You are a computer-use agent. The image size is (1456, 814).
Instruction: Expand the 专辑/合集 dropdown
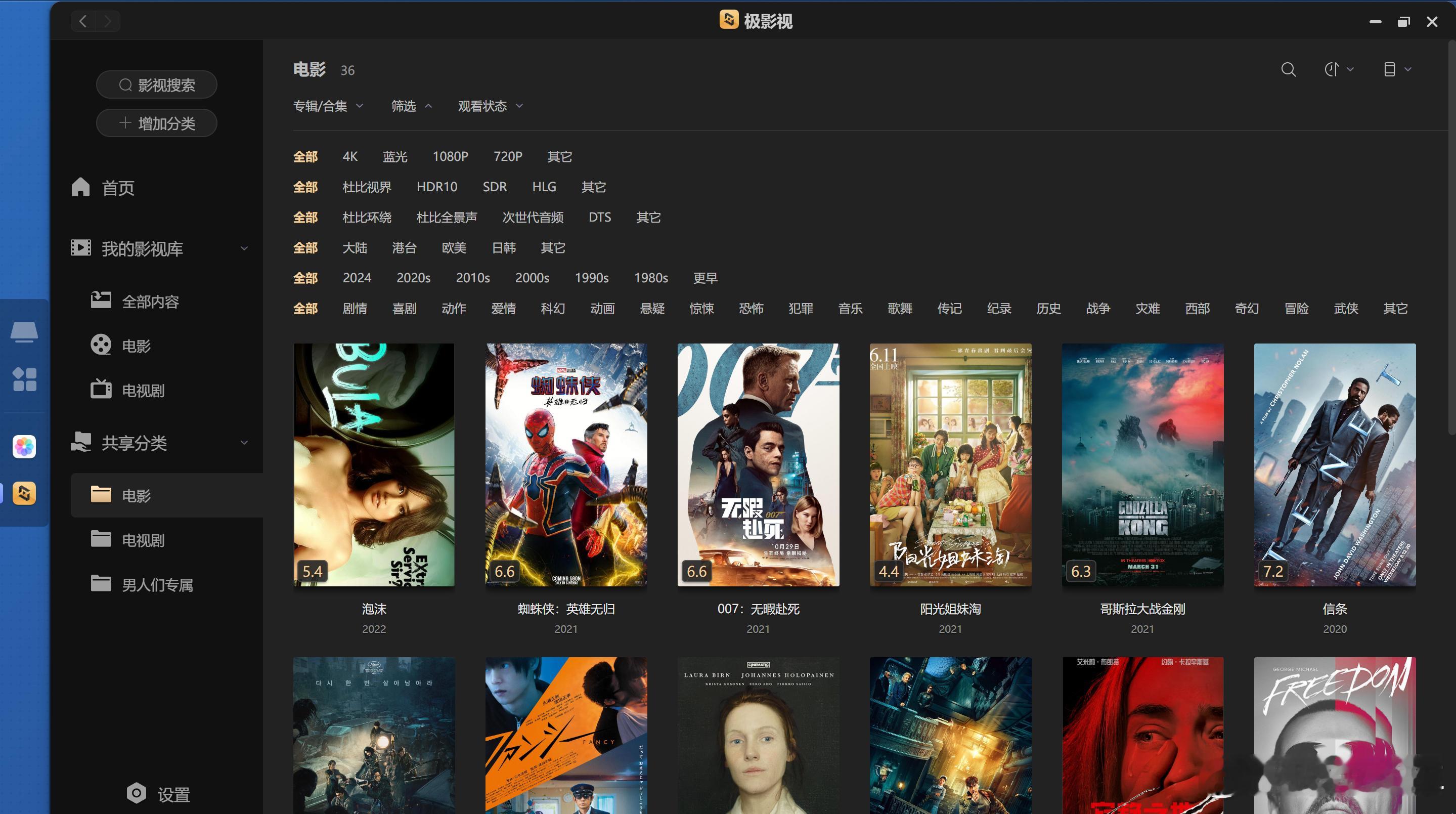pos(328,106)
